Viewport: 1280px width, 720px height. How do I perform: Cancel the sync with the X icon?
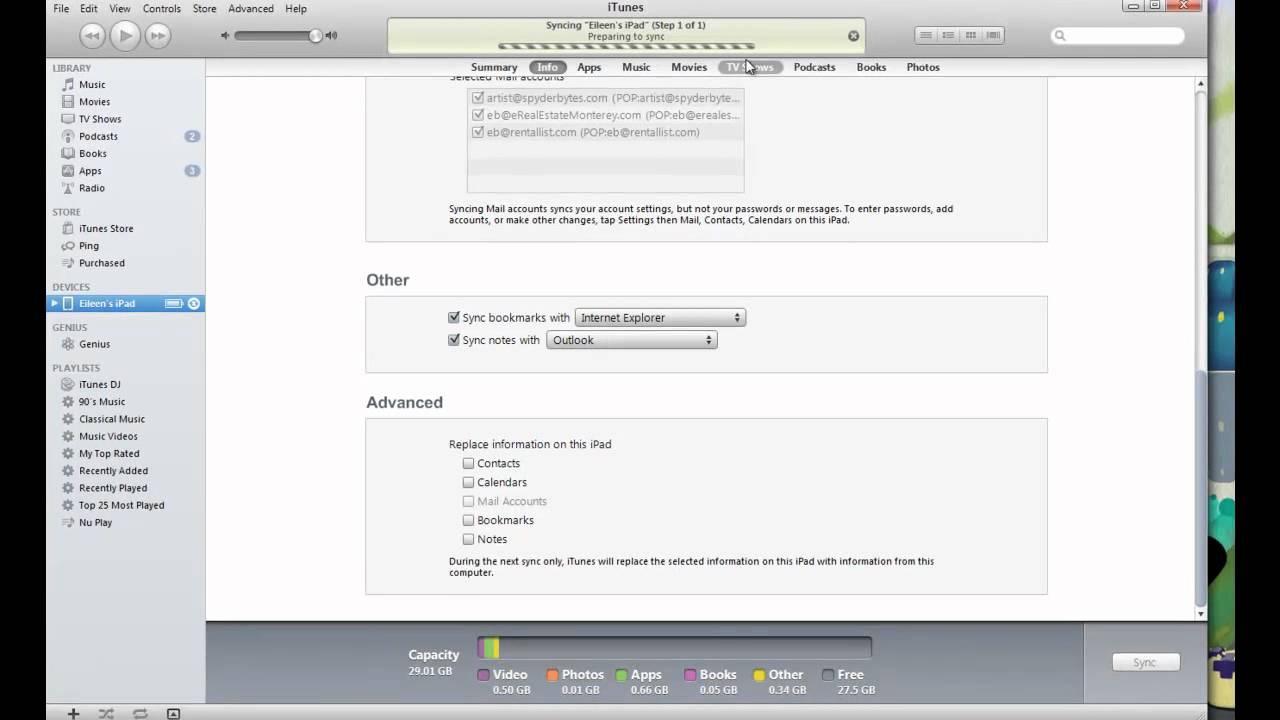[853, 36]
